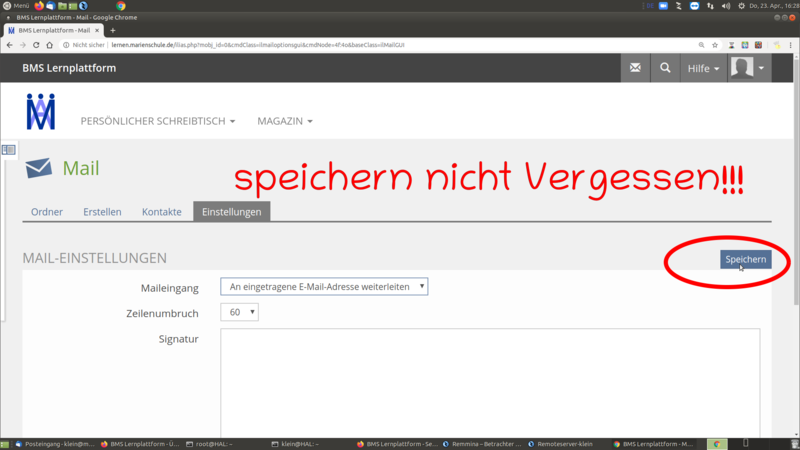This screenshot has height=450, width=800.
Task: Open a new Chrome tab
Action: click(x=113, y=31)
